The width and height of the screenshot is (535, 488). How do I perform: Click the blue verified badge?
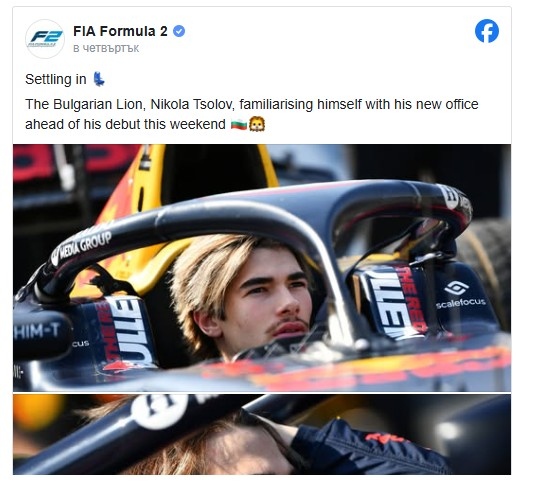pos(179,31)
